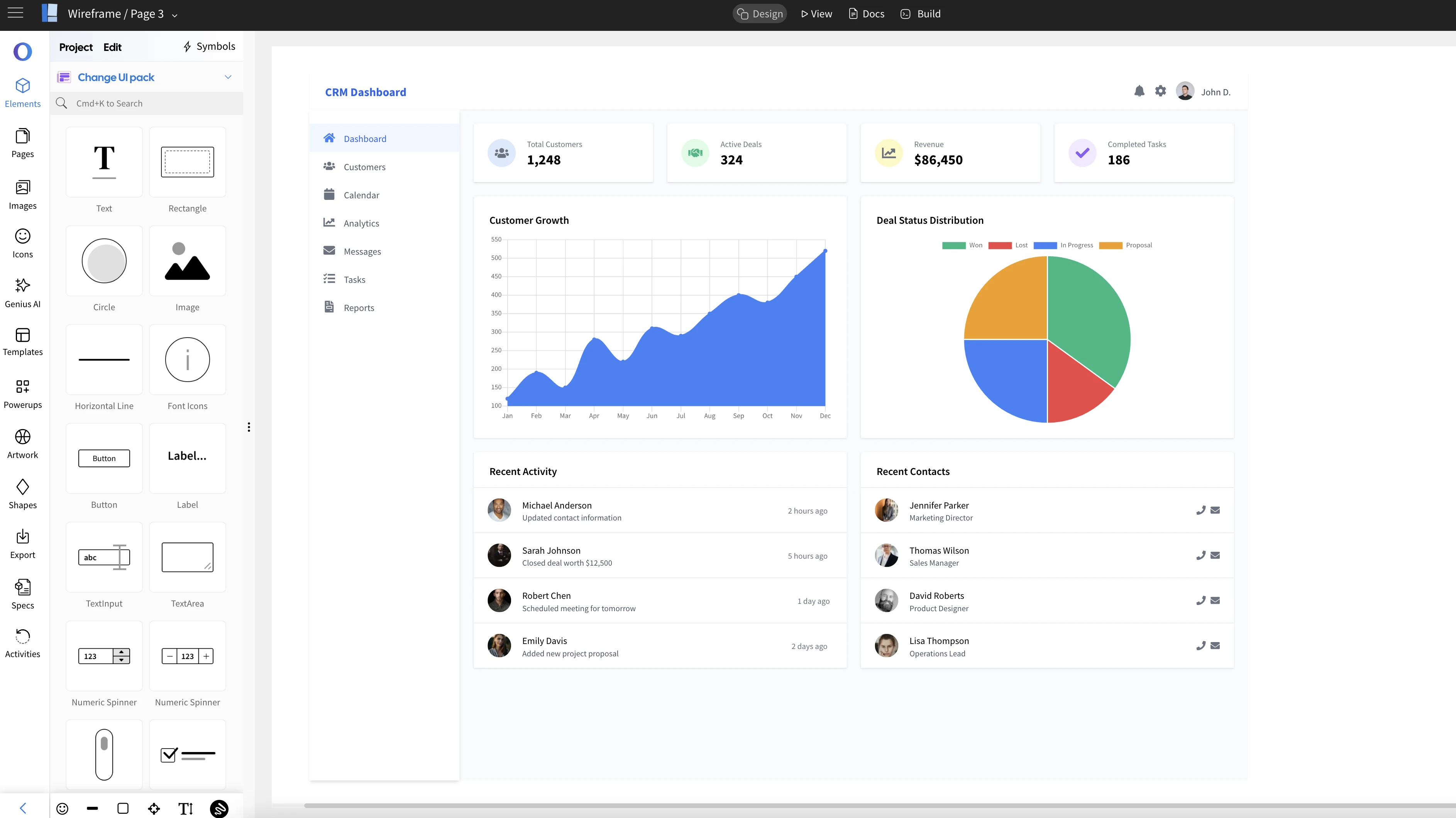This screenshot has height=818, width=1456.
Task: Open the Wireframe / Page 3 dropdown chevron
Action: [x=174, y=15]
